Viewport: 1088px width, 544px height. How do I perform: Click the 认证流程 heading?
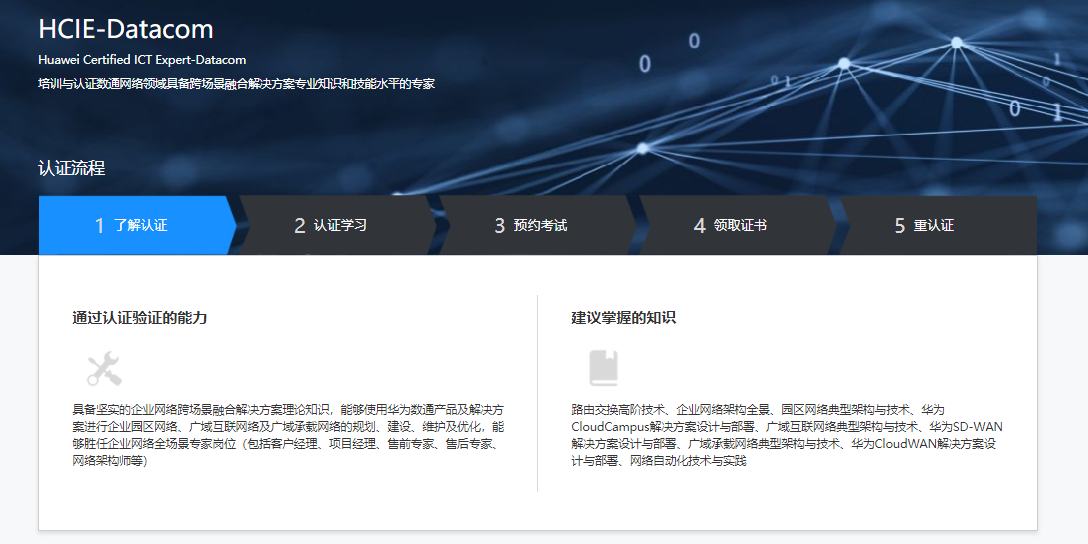tap(71, 169)
